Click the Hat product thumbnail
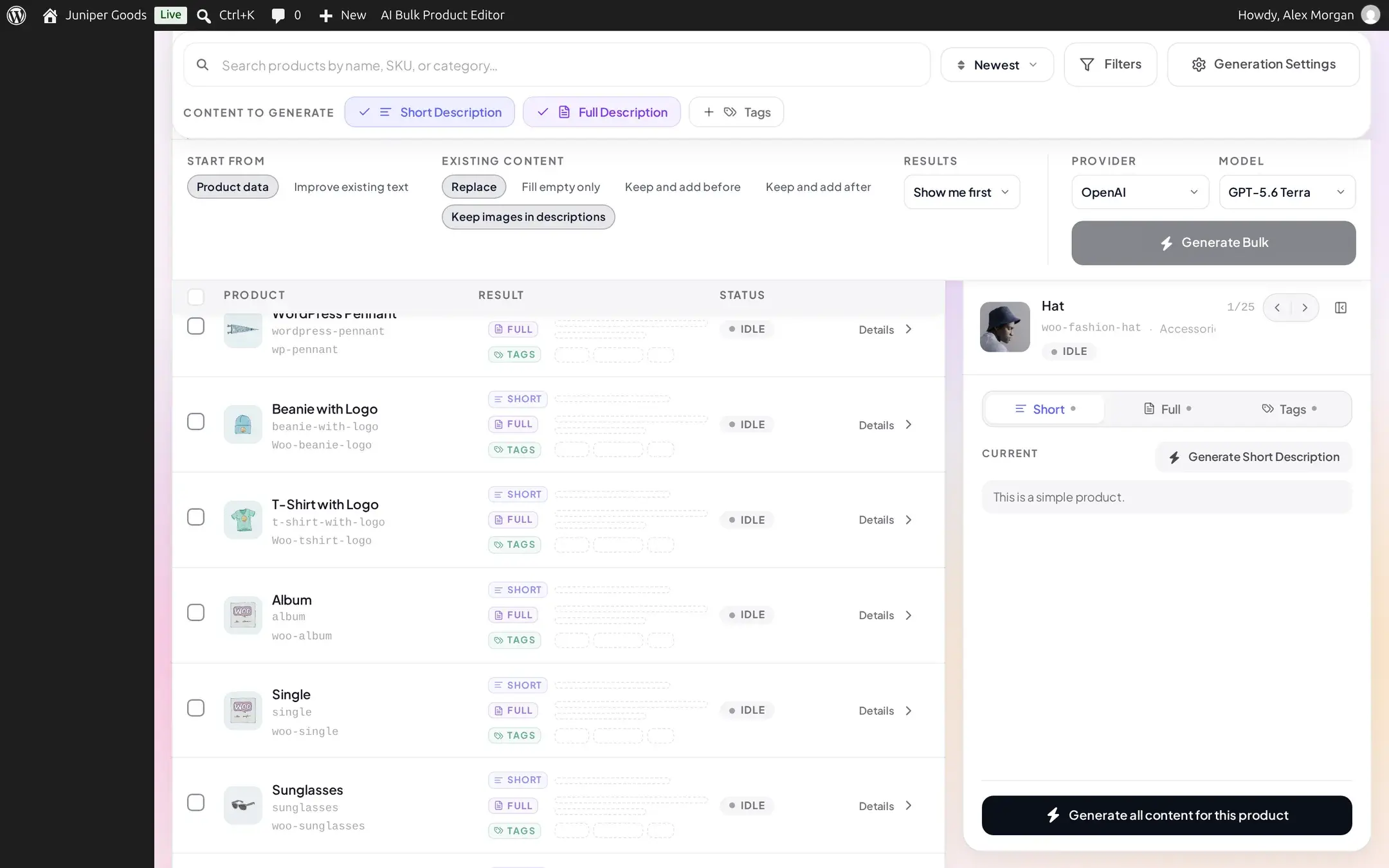The image size is (1389, 868). pos(1005,327)
